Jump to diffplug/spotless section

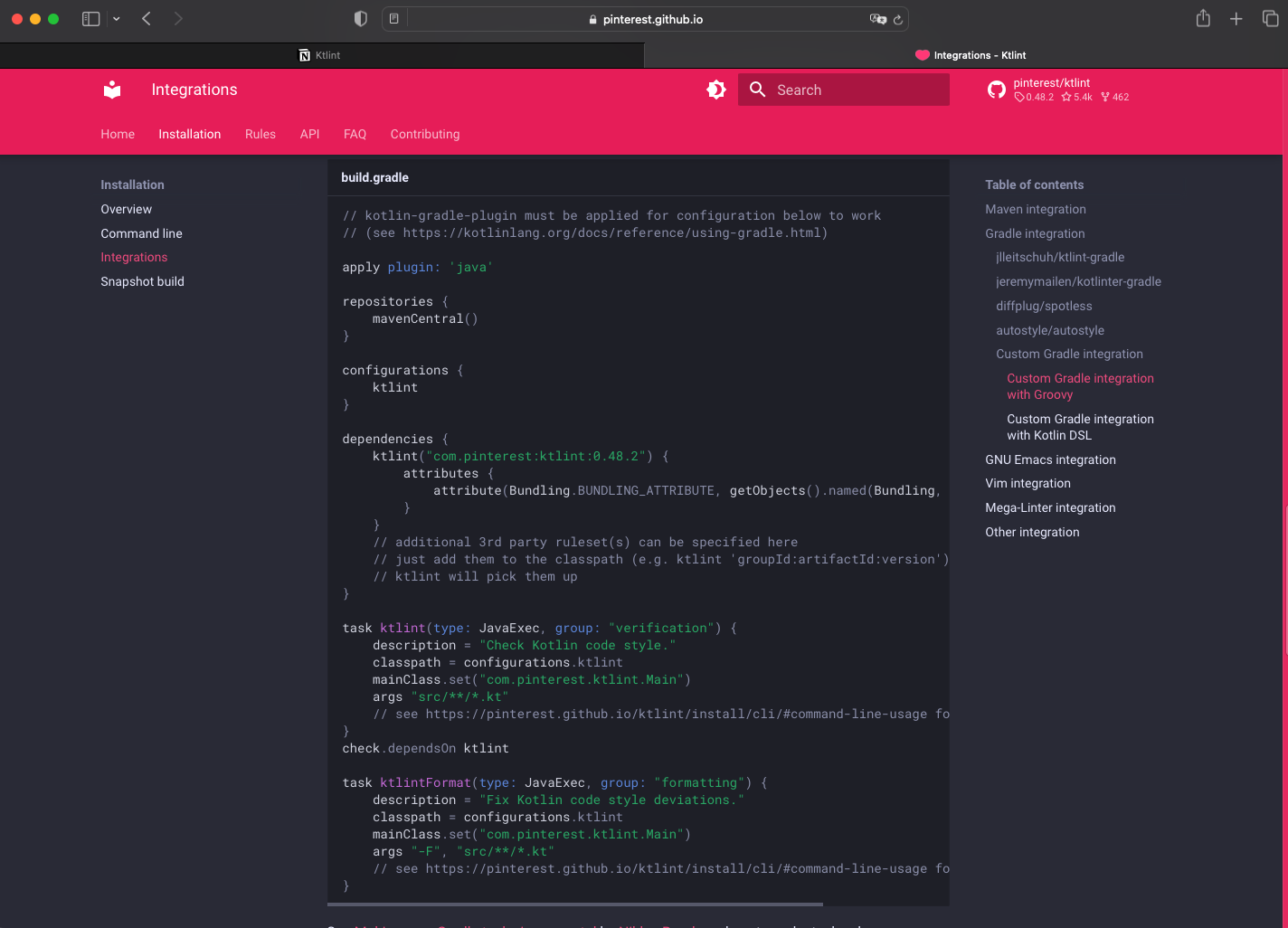pos(1044,306)
